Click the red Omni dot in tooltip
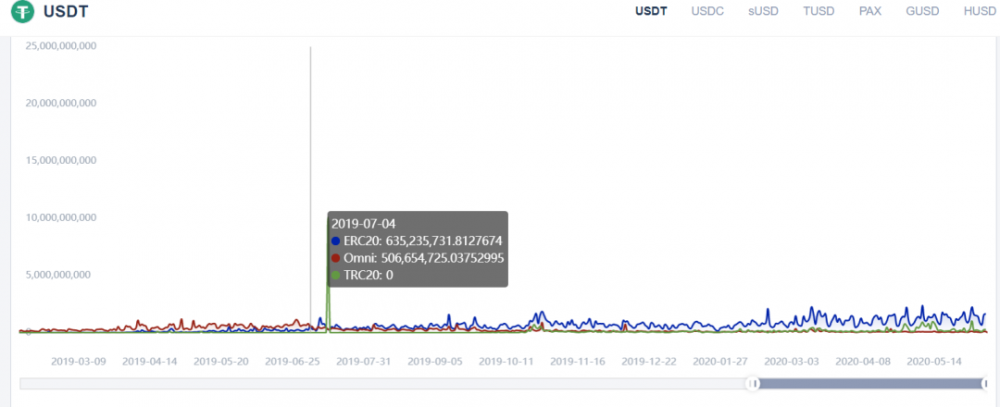 pyautogui.click(x=336, y=258)
